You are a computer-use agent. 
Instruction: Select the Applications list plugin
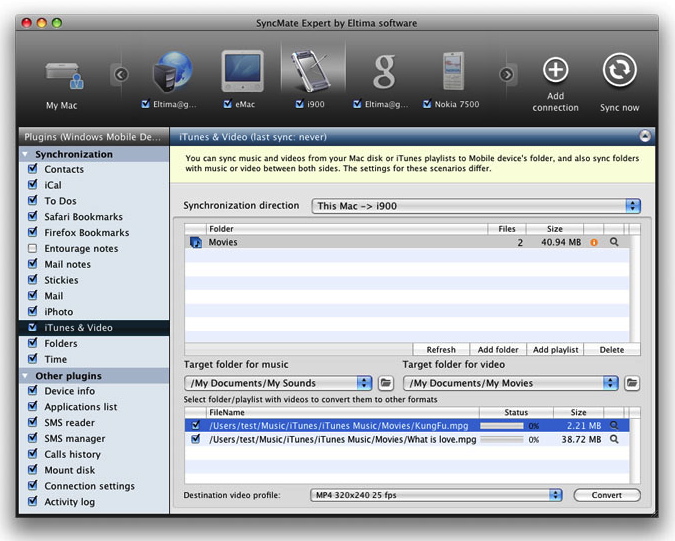(81, 407)
